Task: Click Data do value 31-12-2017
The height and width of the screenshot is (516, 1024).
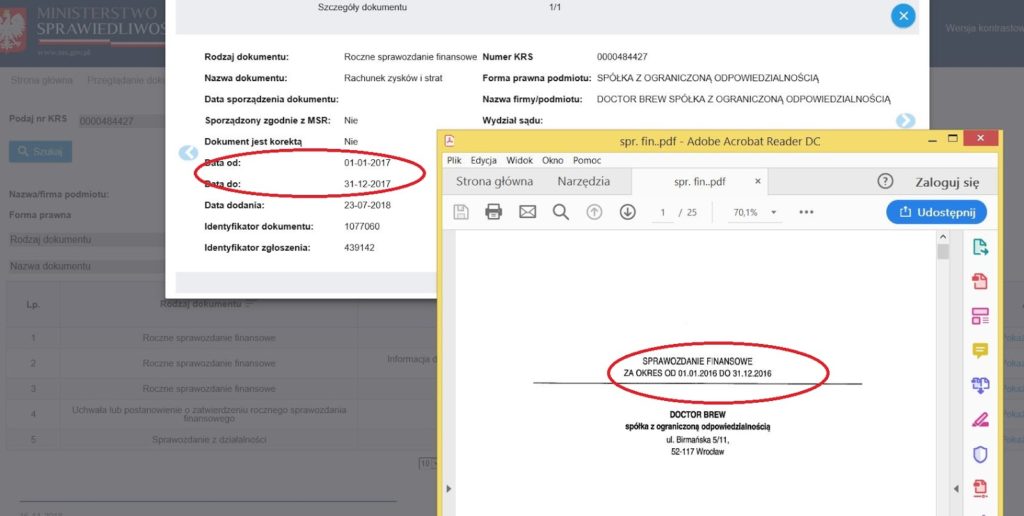Action: 367,184
